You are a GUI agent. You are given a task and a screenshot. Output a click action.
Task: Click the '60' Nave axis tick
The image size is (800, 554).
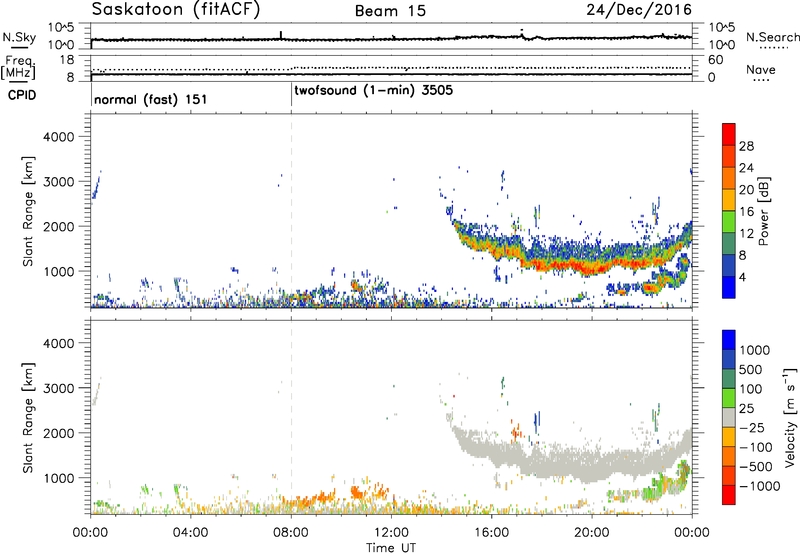(716, 60)
